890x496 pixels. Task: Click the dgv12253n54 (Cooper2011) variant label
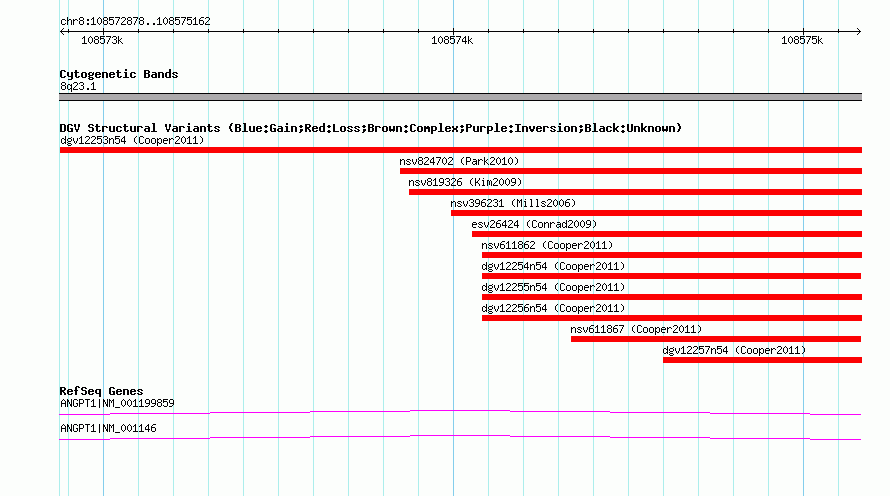pyautogui.click(x=132, y=140)
